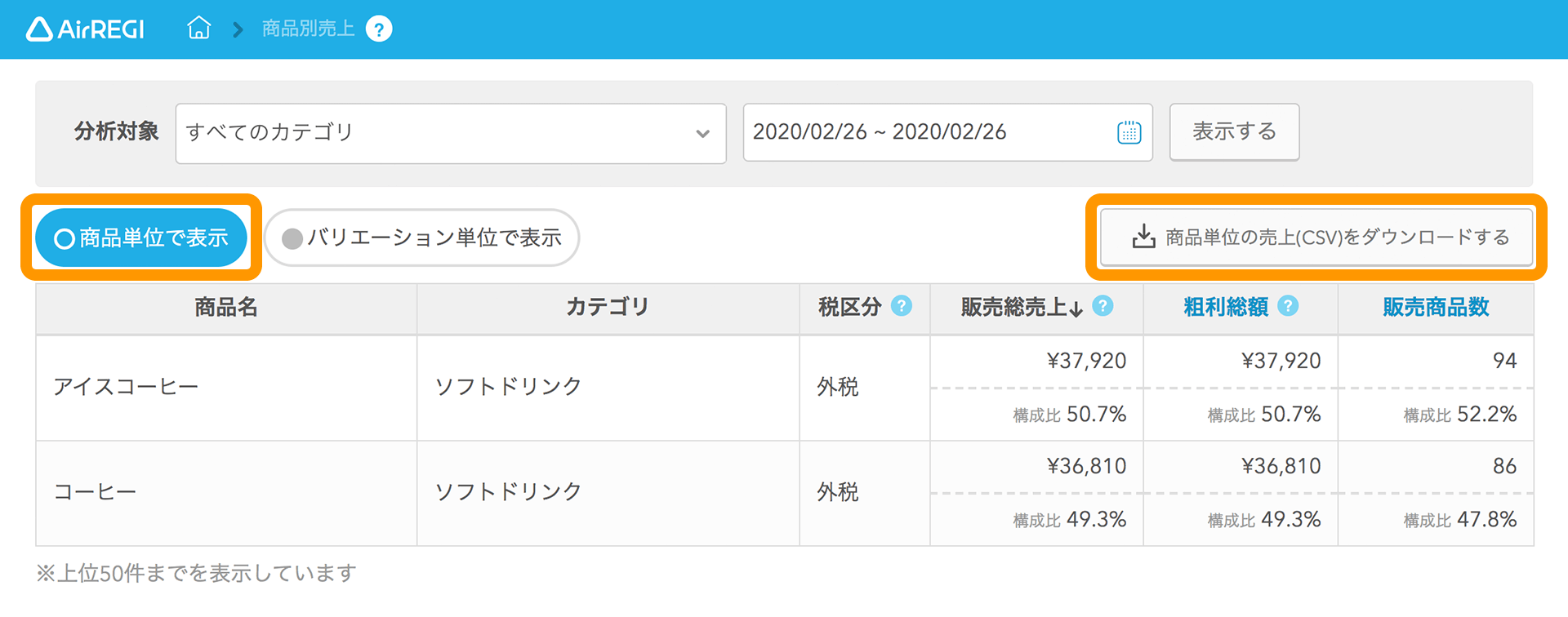This screenshot has width=1568, height=617.
Task: Click the 税区分 column header text
Action: [849, 308]
